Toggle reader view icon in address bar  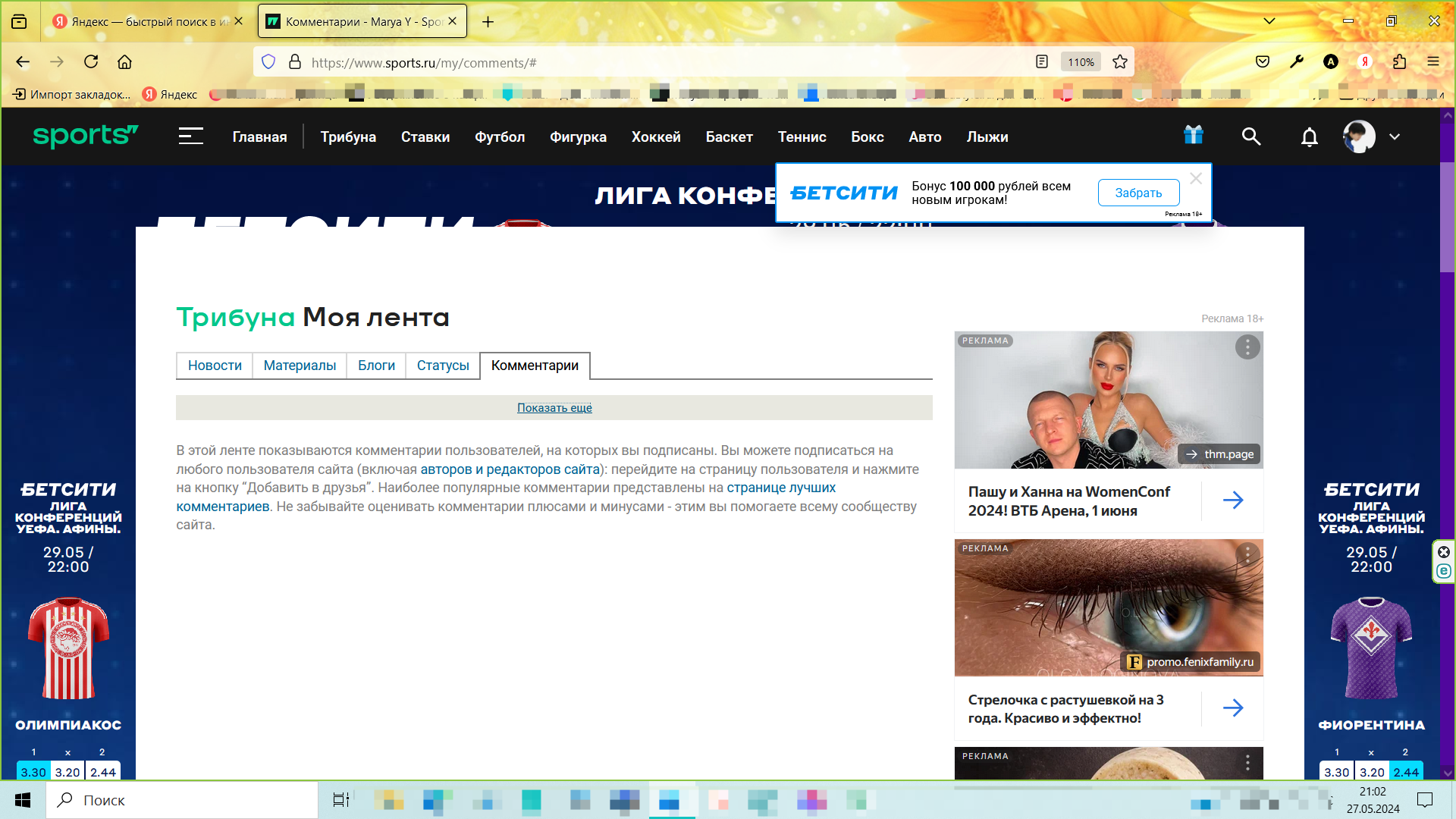tap(1042, 62)
